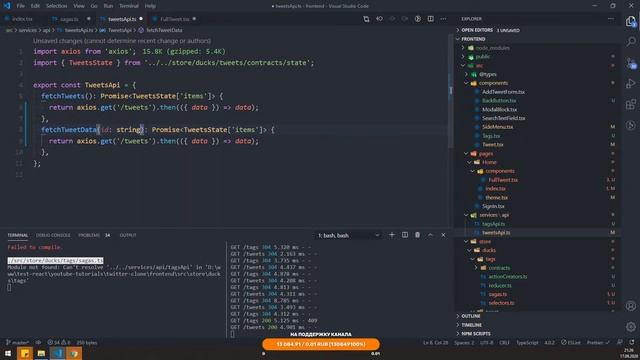This screenshot has width=640, height=360.
Task: Open the Run and Debug view icon
Action: click(x=631, y=84)
